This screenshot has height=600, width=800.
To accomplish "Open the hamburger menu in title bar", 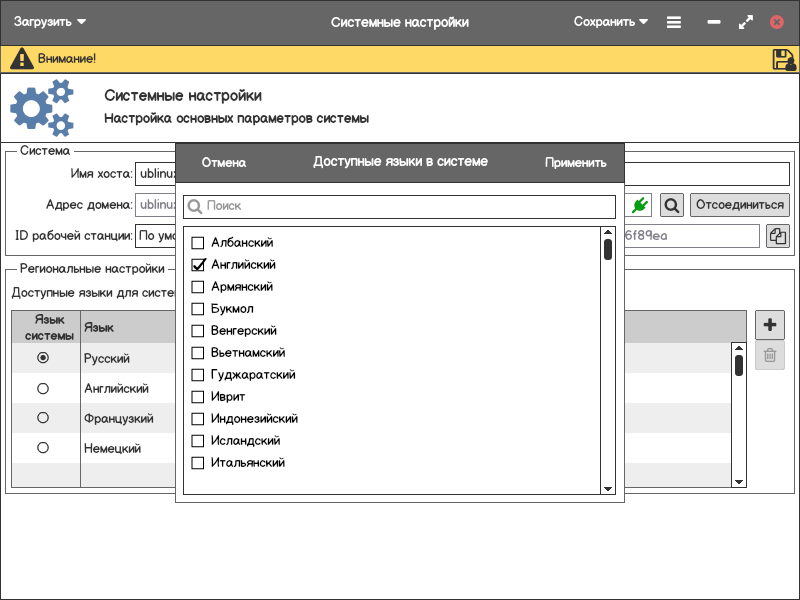I will coord(674,22).
